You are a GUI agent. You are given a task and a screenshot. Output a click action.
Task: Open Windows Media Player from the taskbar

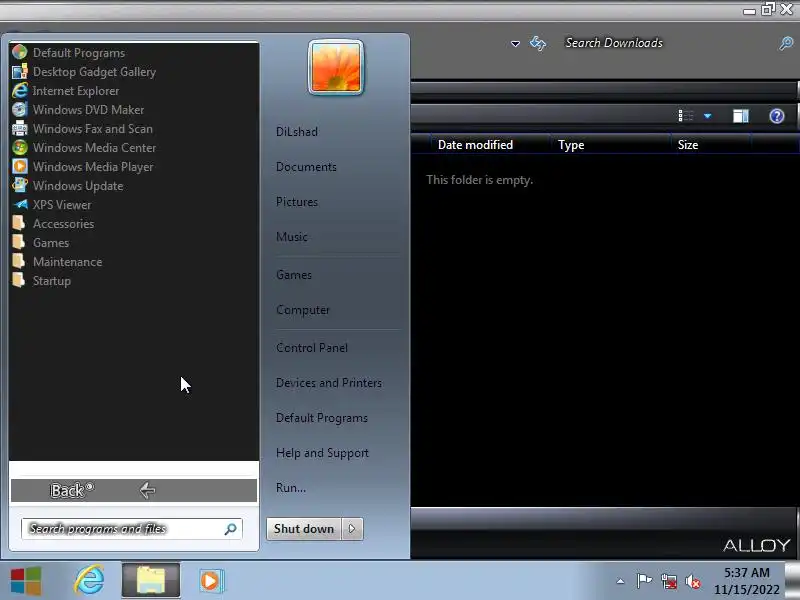(211, 581)
